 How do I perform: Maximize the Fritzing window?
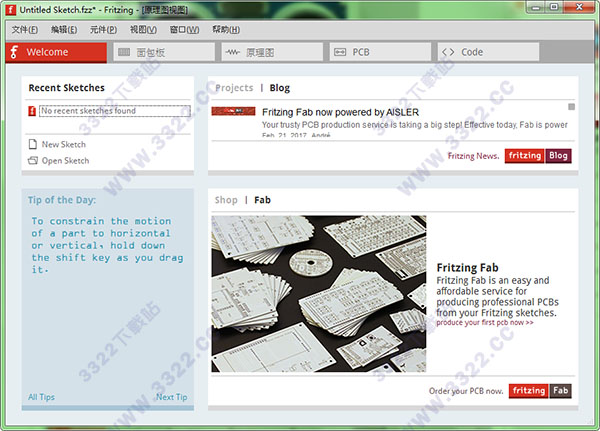coord(554,7)
